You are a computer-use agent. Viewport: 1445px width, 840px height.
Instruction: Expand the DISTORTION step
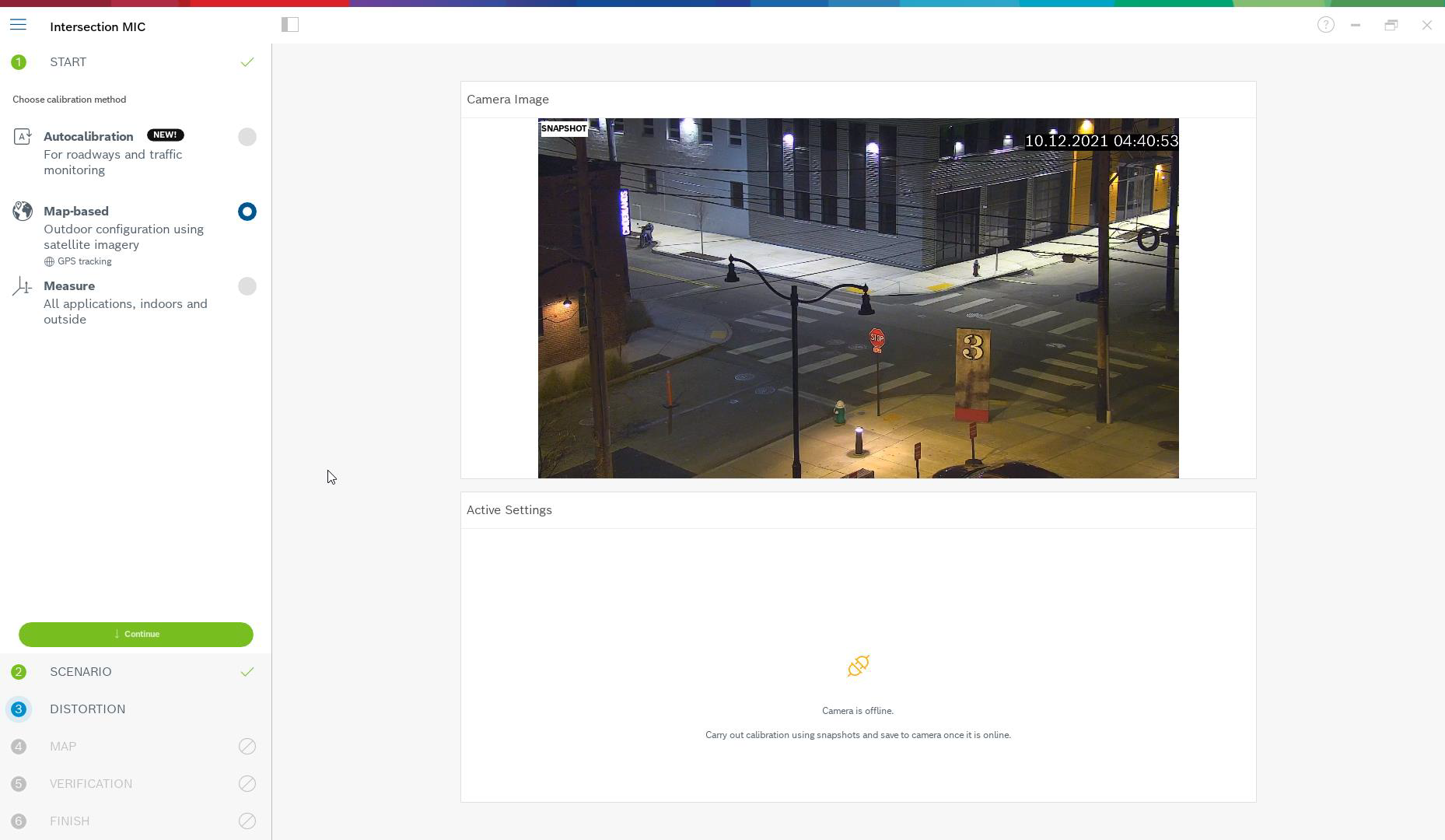(x=87, y=709)
